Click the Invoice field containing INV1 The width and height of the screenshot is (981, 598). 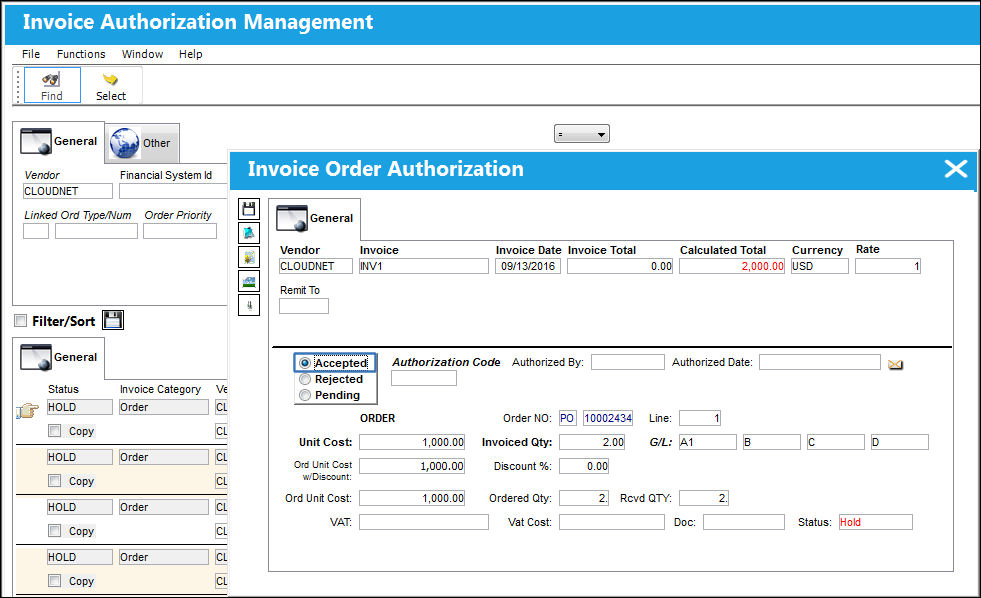tap(424, 266)
